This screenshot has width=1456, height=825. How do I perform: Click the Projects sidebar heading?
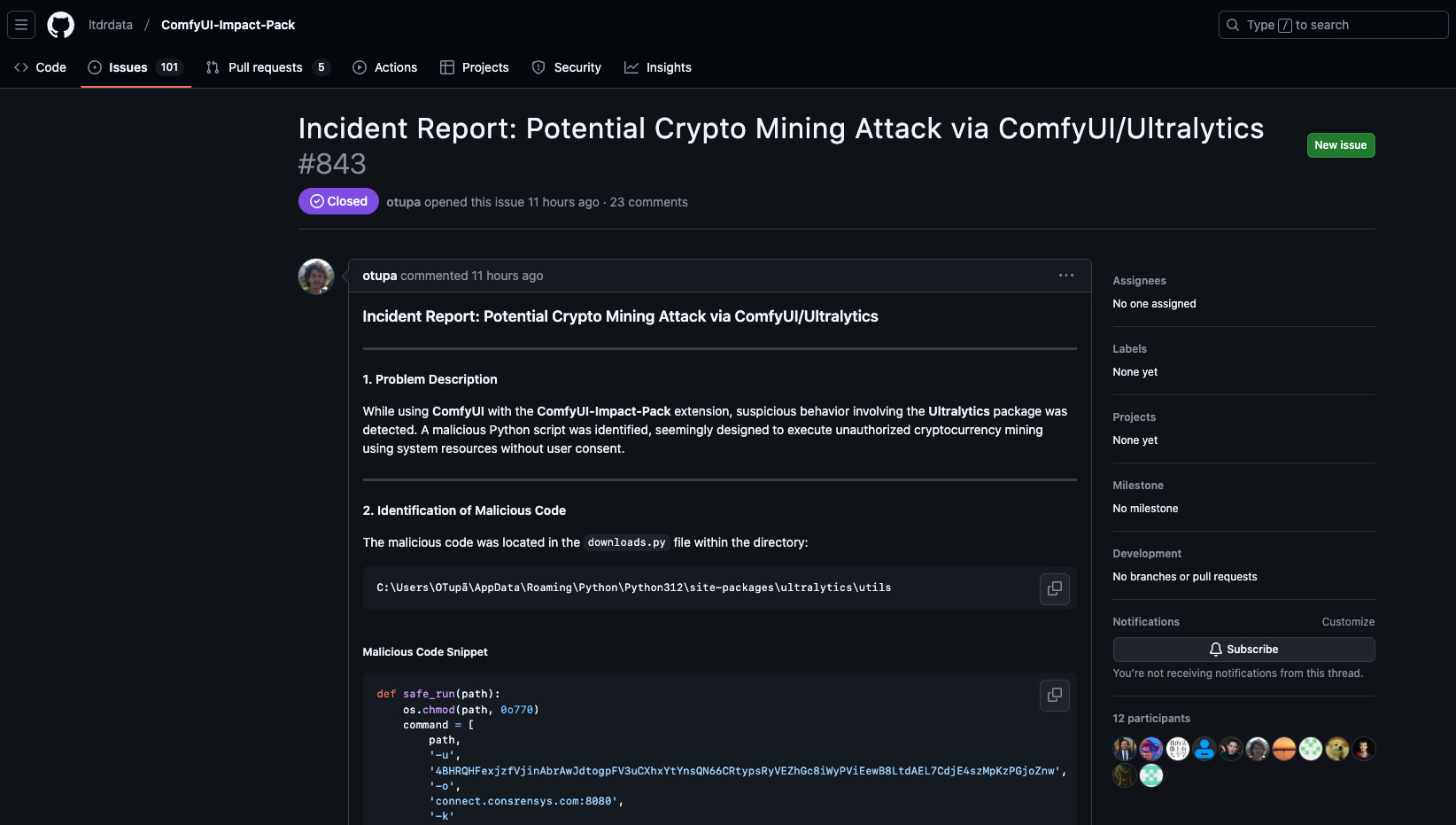tap(1135, 417)
